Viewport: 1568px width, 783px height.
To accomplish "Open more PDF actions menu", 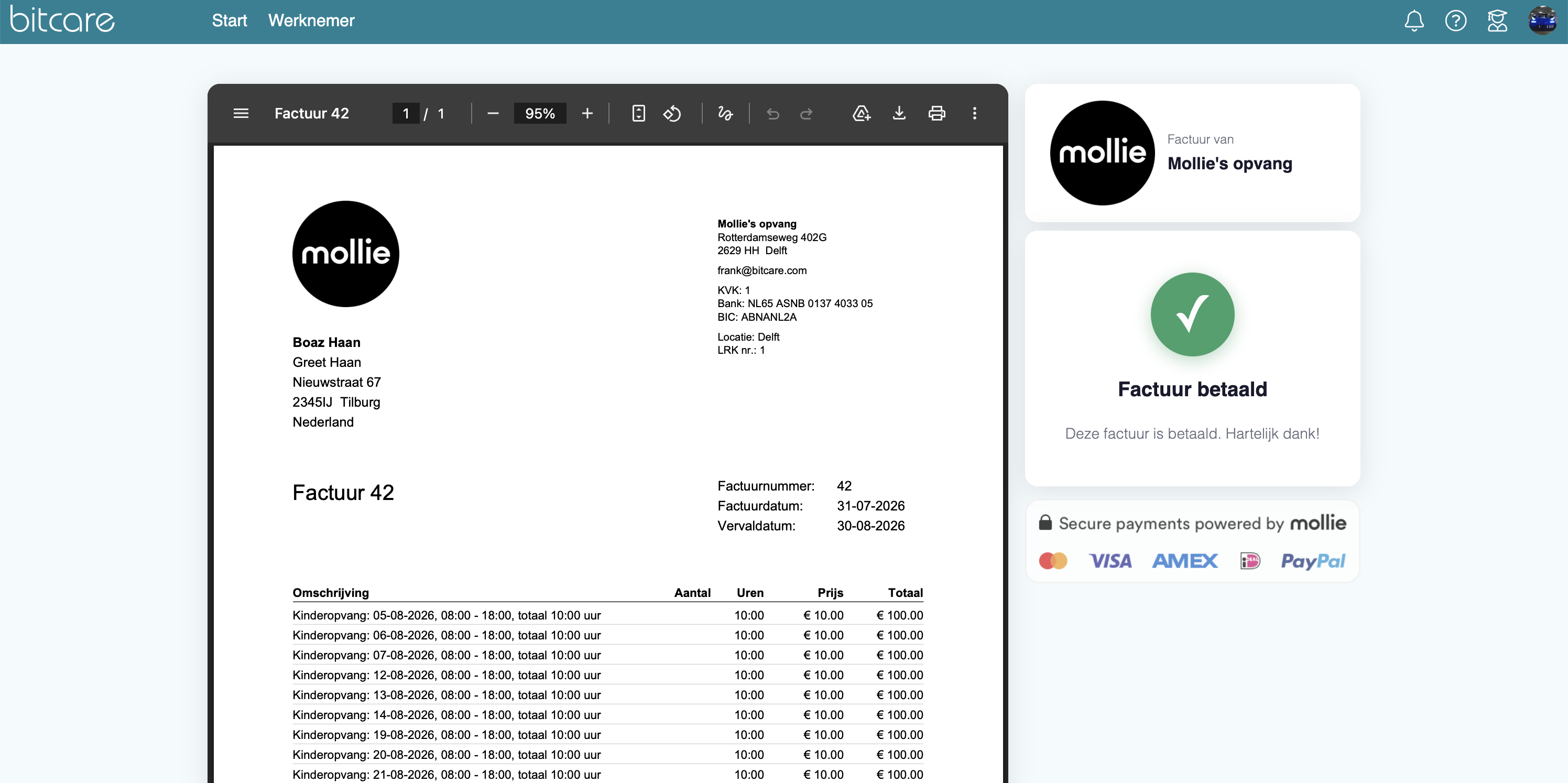I will [974, 113].
